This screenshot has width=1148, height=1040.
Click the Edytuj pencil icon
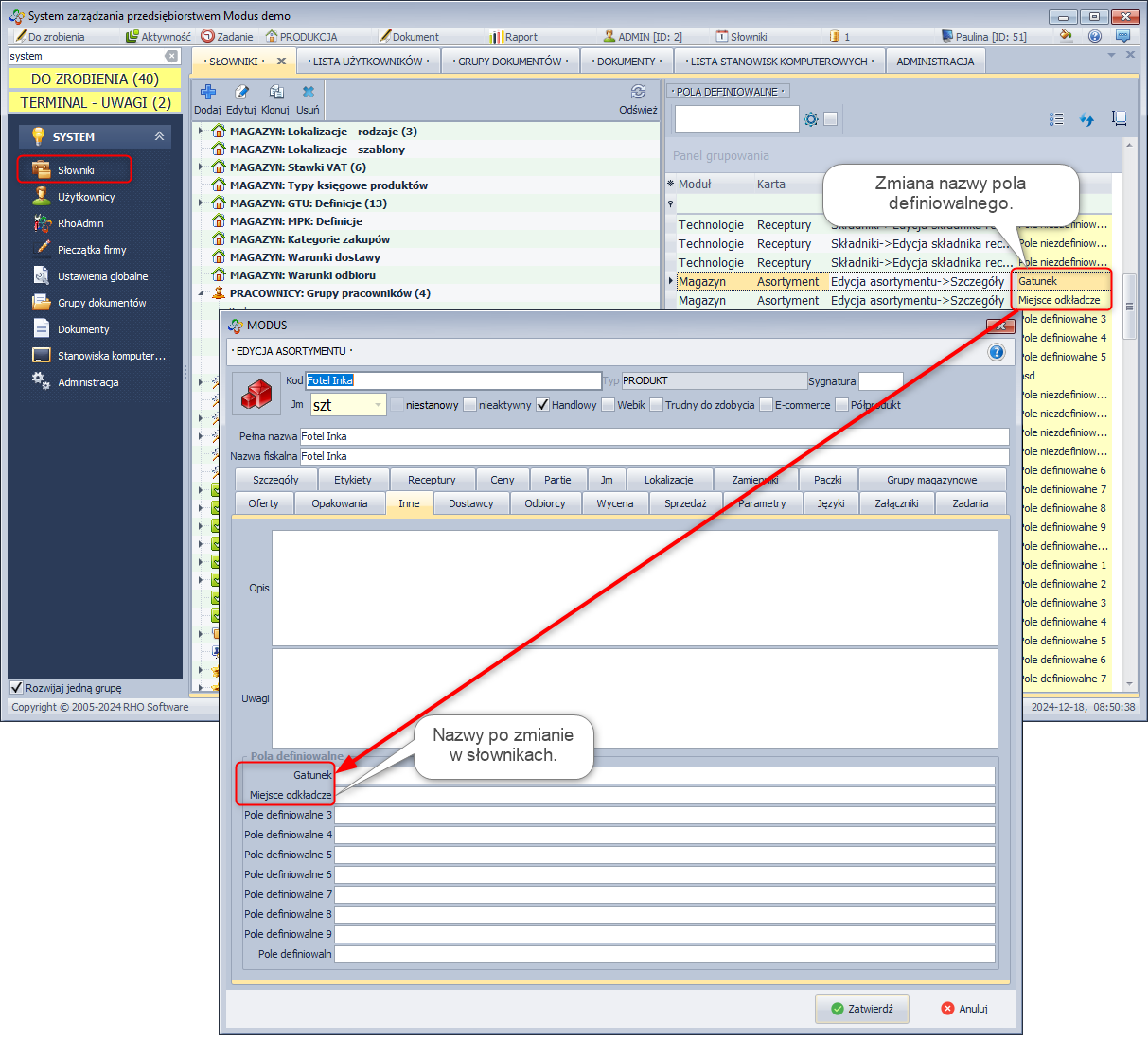click(x=241, y=93)
